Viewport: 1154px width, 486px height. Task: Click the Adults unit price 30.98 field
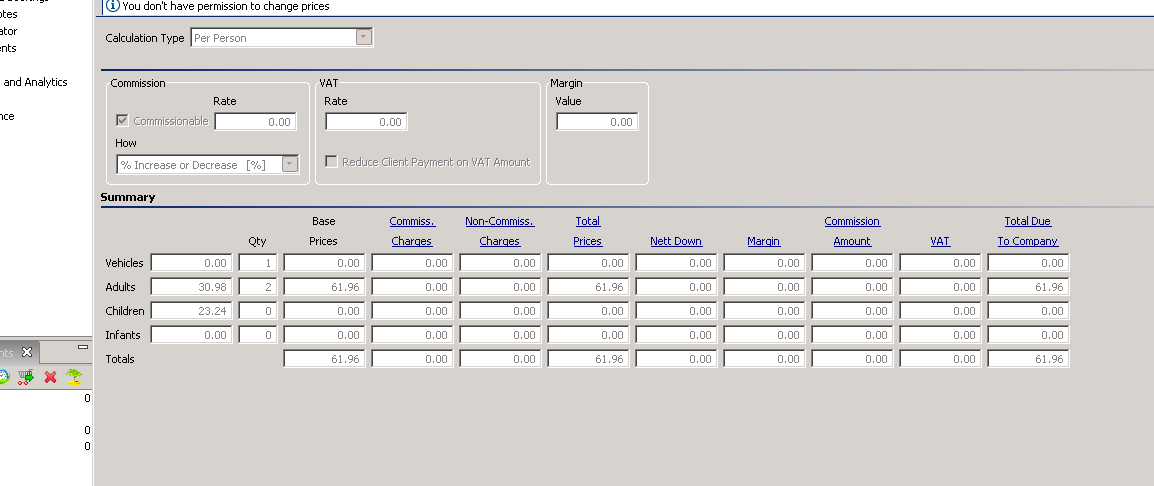click(x=191, y=287)
